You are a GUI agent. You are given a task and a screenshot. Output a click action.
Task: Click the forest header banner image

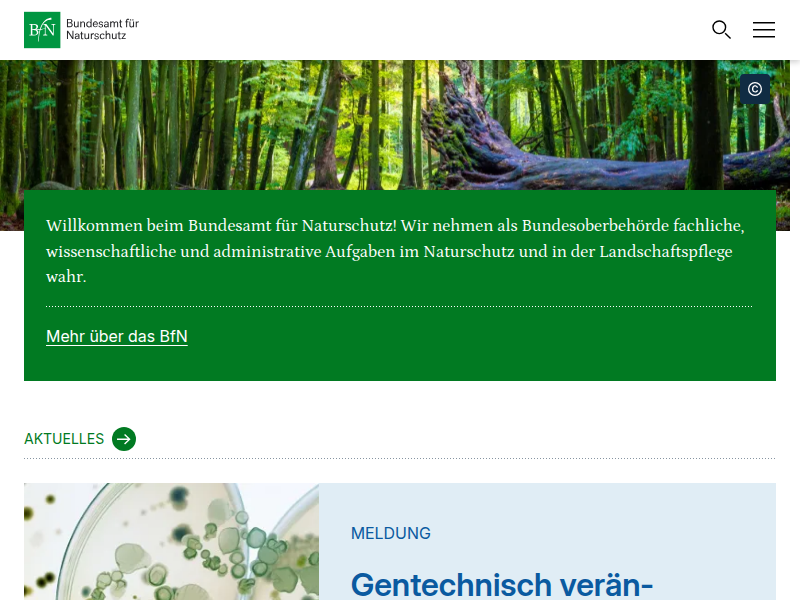(395, 125)
